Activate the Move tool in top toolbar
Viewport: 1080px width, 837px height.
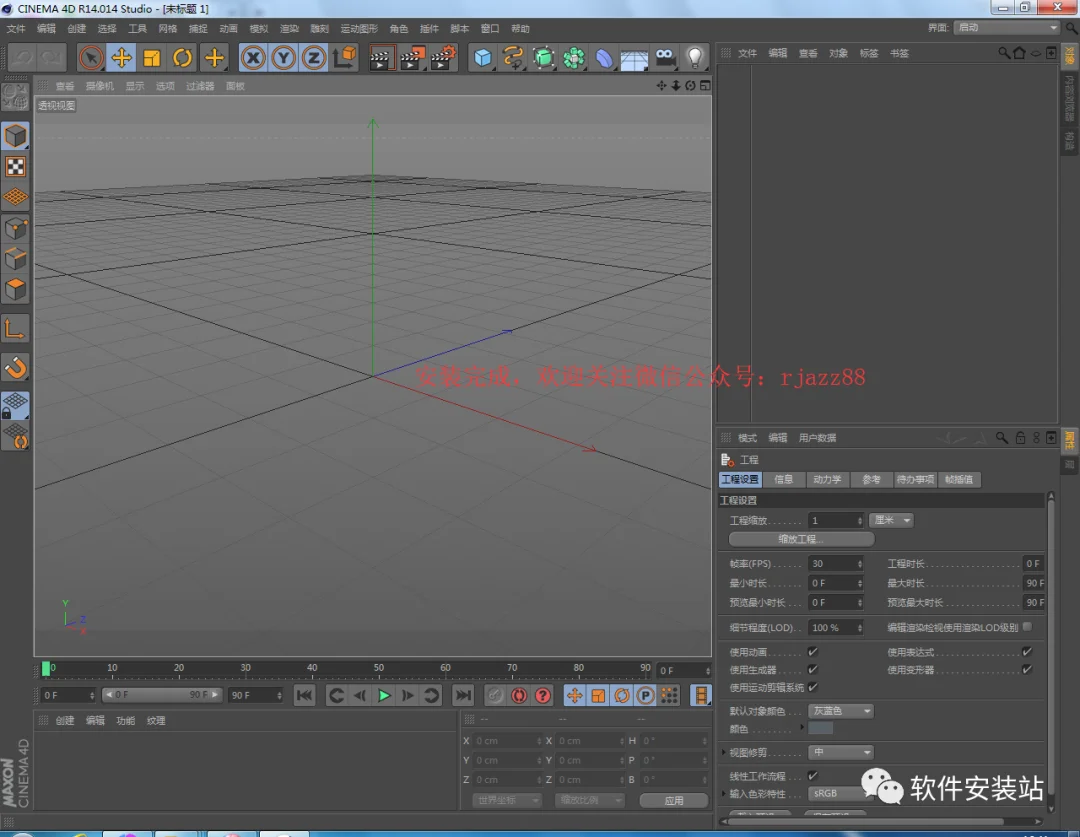(121, 58)
